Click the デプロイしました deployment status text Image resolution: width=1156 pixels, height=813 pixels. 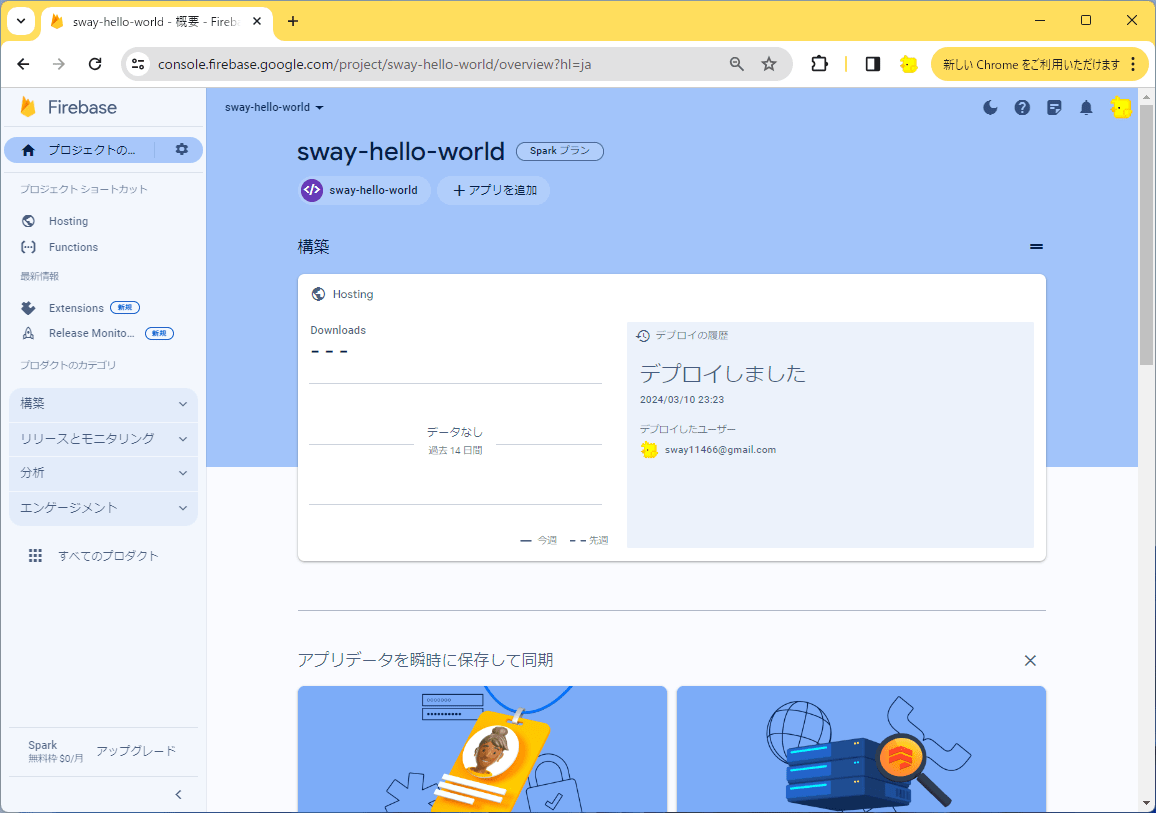pos(722,374)
